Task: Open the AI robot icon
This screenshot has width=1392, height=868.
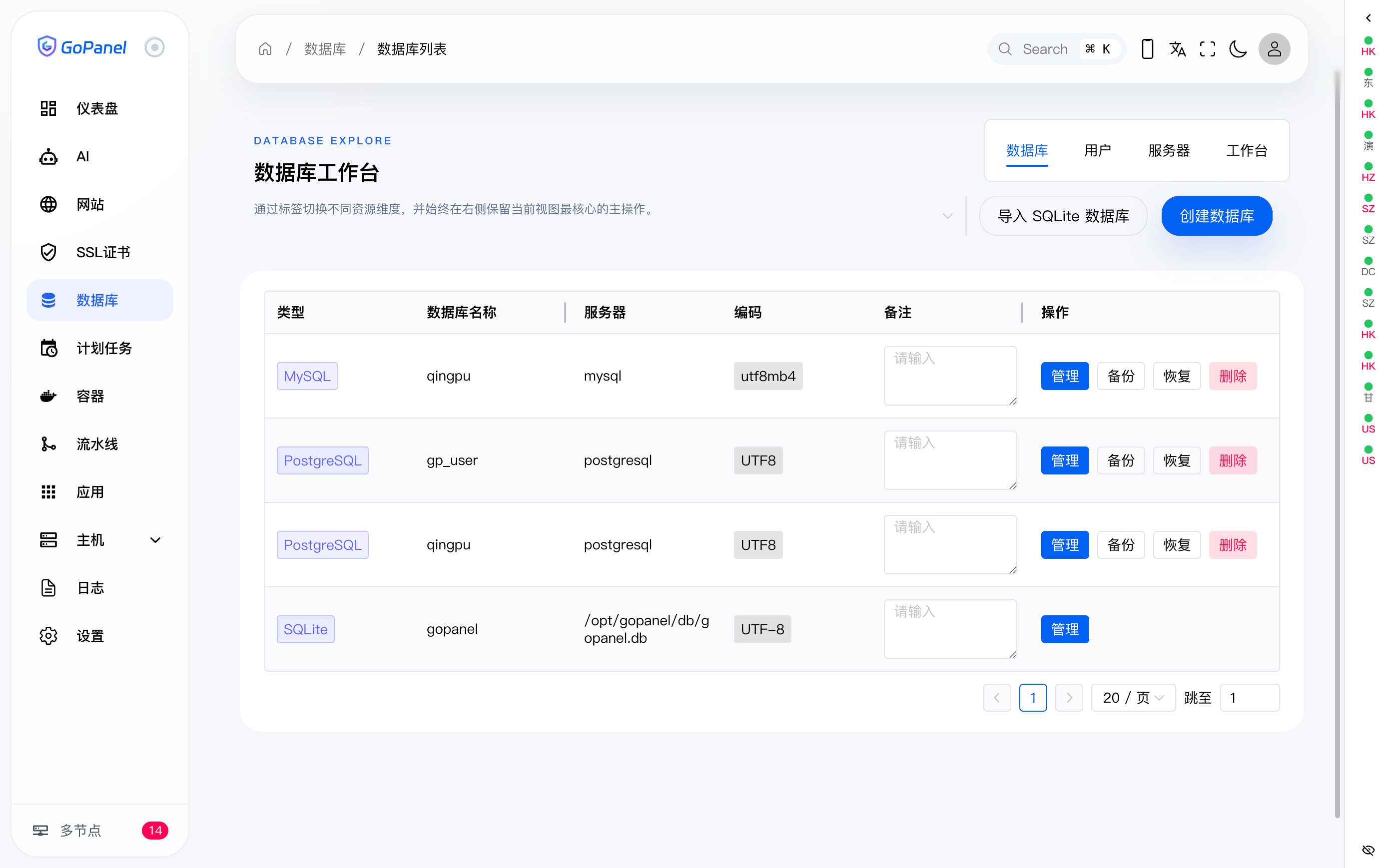Action: click(x=48, y=156)
